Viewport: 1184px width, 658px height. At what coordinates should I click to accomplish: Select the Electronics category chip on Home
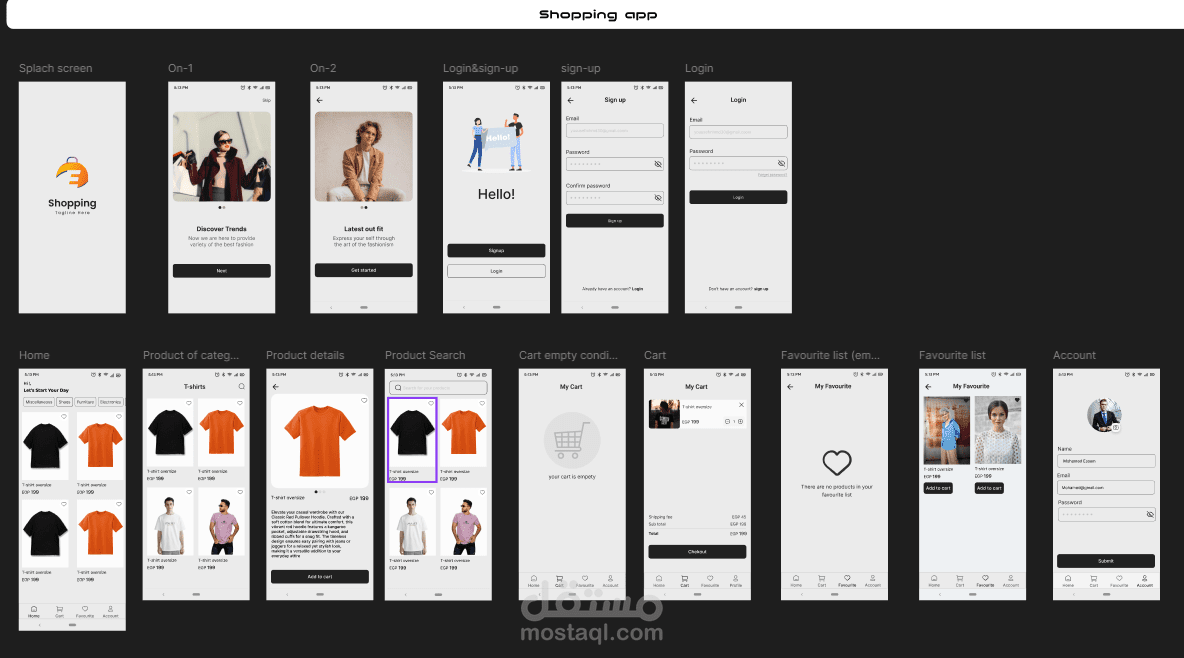tap(110, 402)
